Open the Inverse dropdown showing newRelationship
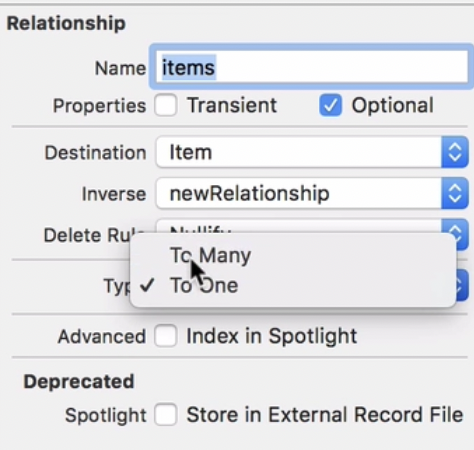 (312, 193)
